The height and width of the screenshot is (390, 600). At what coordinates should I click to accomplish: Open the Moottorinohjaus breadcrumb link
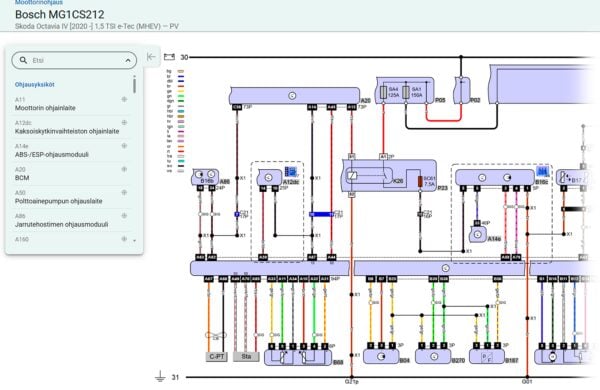click(39, 2)
